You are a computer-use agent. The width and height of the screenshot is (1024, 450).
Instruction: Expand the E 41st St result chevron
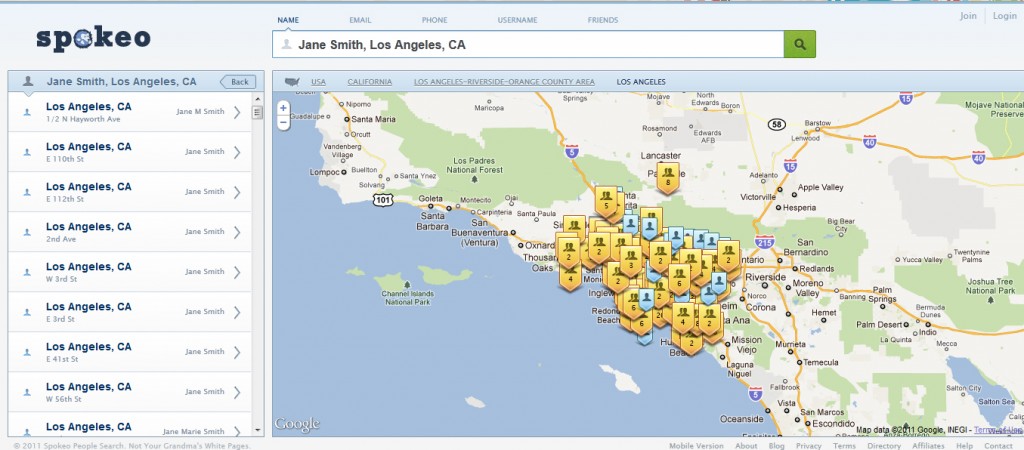pos(236,352)
